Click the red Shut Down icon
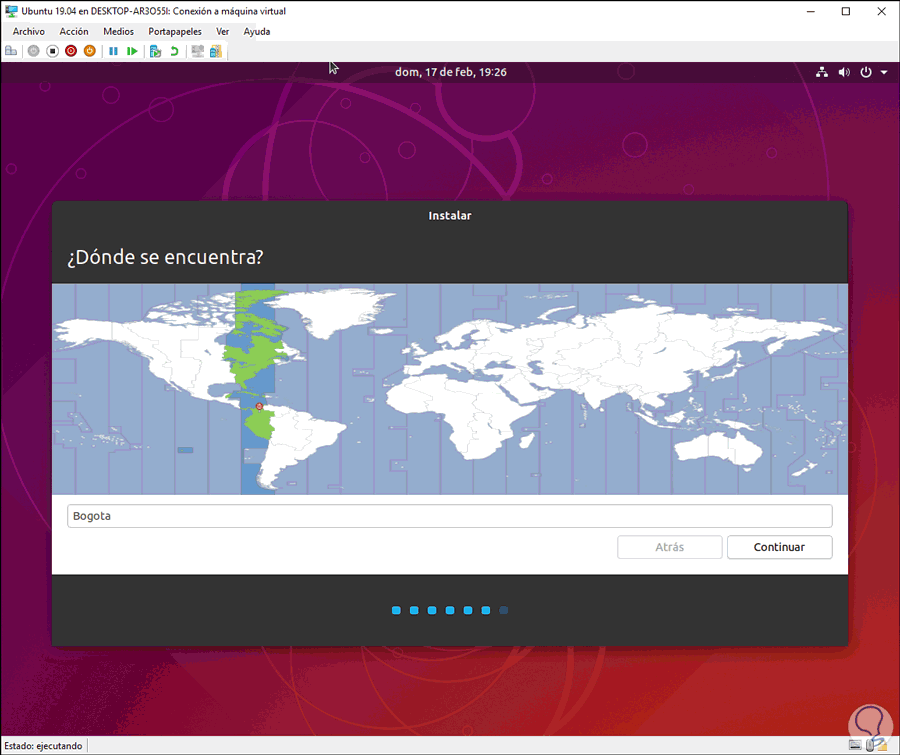 click(x=71, y=51)
